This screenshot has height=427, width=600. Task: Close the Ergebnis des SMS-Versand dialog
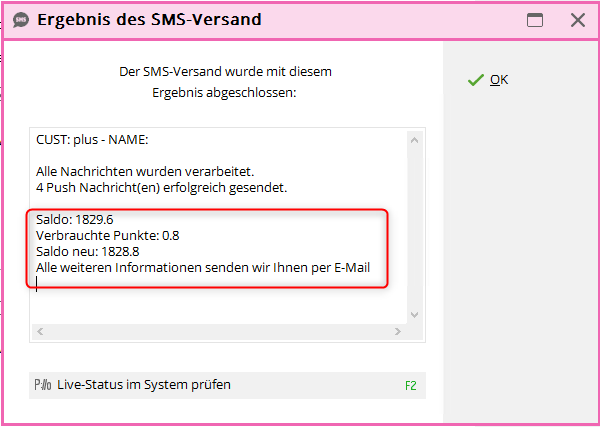pyautogui.click(x=577, y=20)
